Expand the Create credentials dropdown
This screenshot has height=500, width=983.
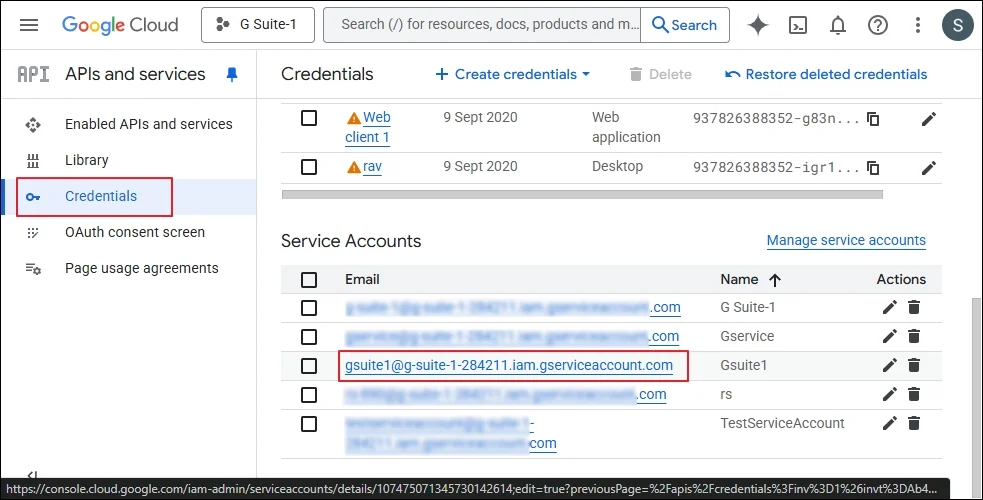(x=513, y=75)
